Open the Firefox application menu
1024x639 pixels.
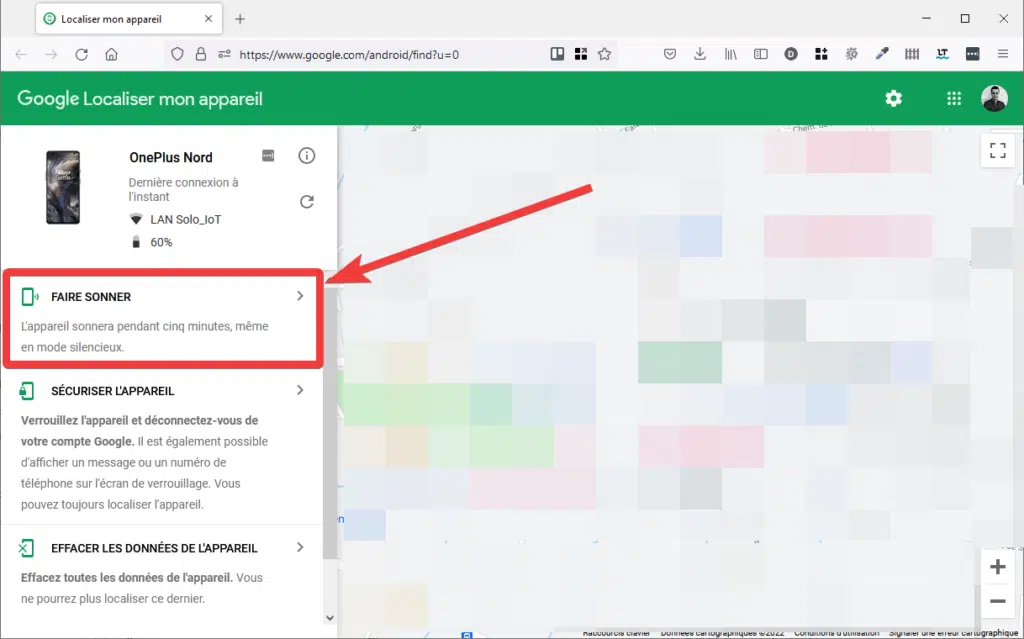[1003, 54]
